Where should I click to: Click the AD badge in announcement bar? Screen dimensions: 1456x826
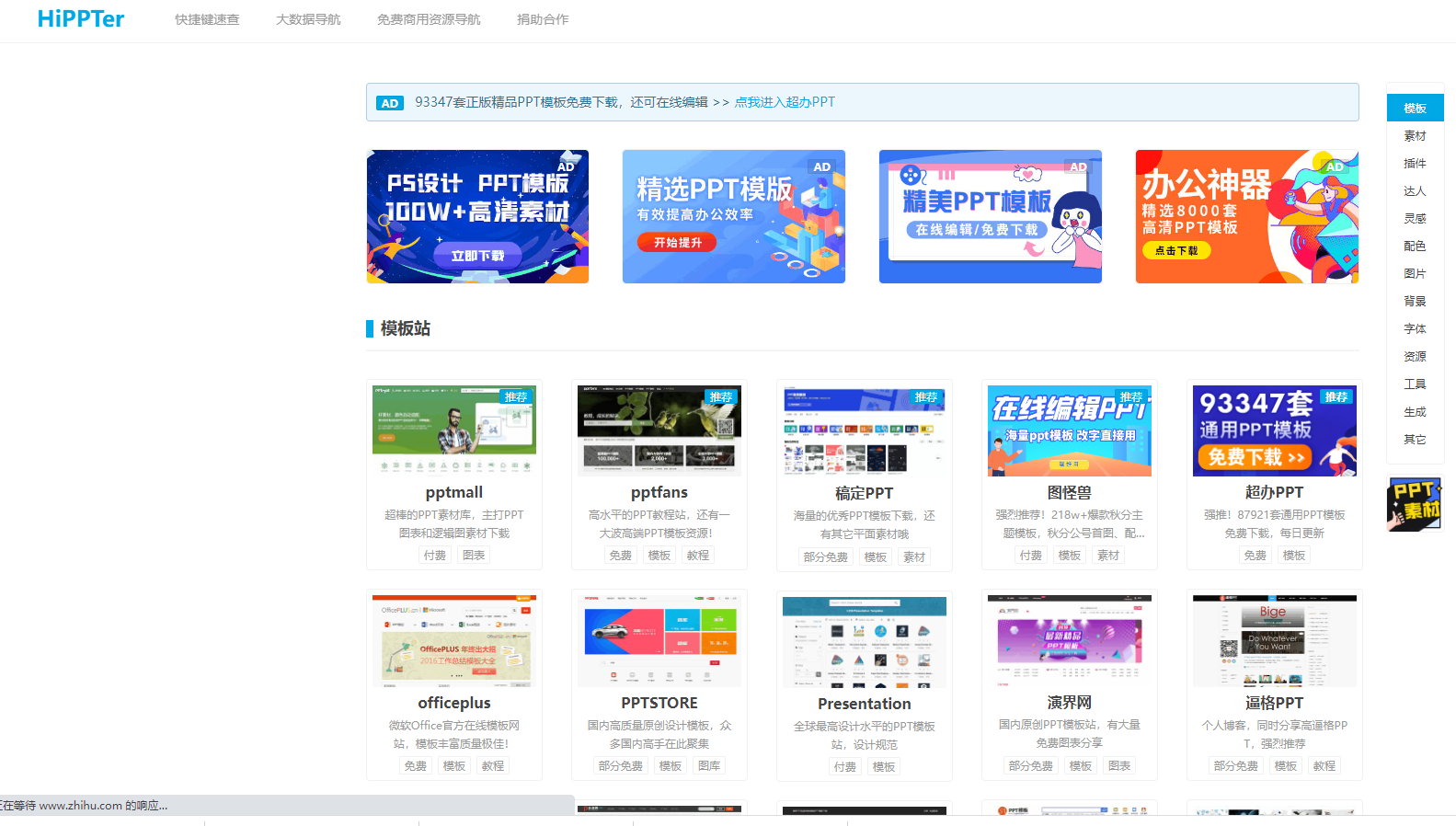click(390, 103)
